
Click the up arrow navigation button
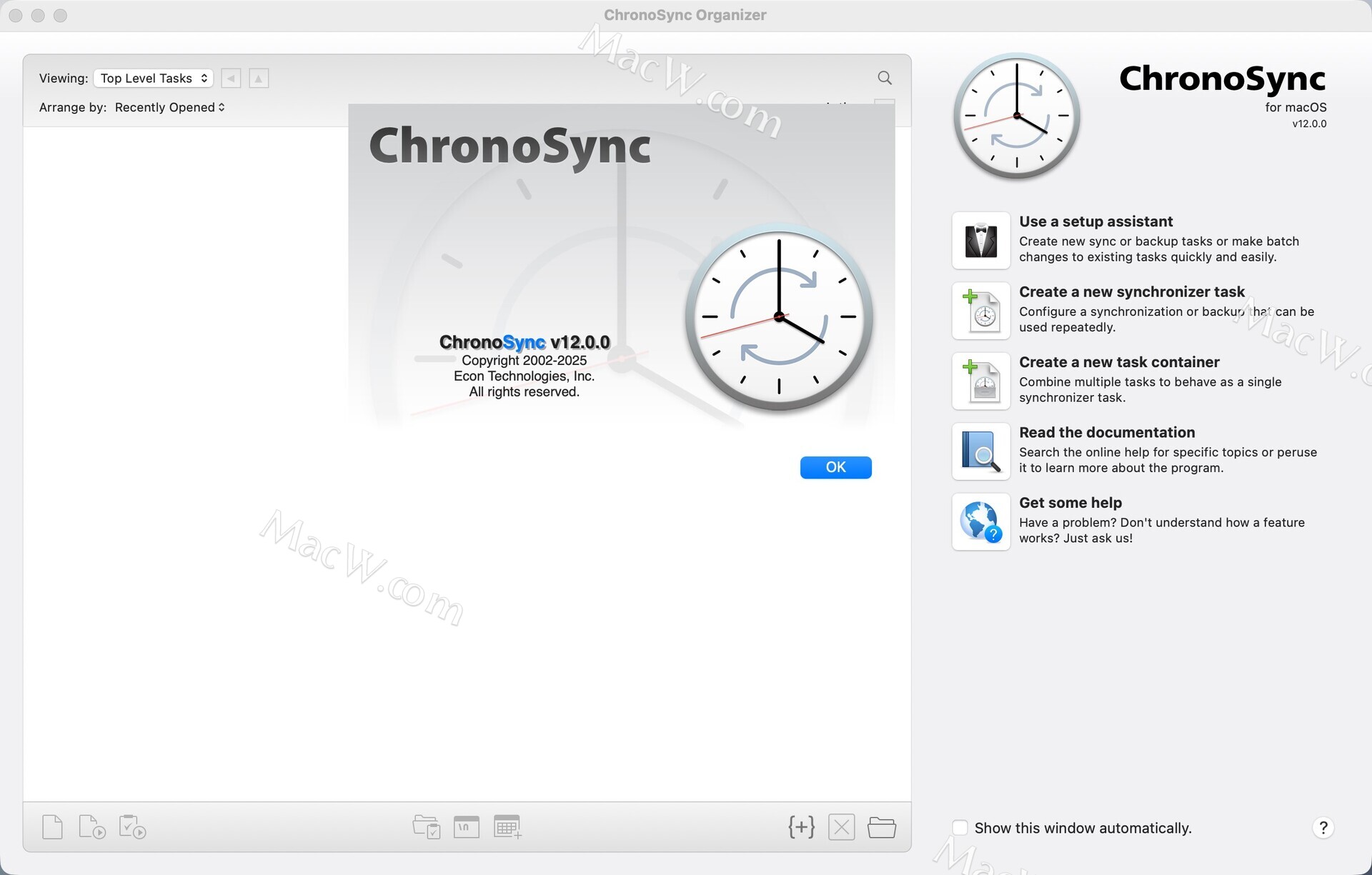pos(259,78)
